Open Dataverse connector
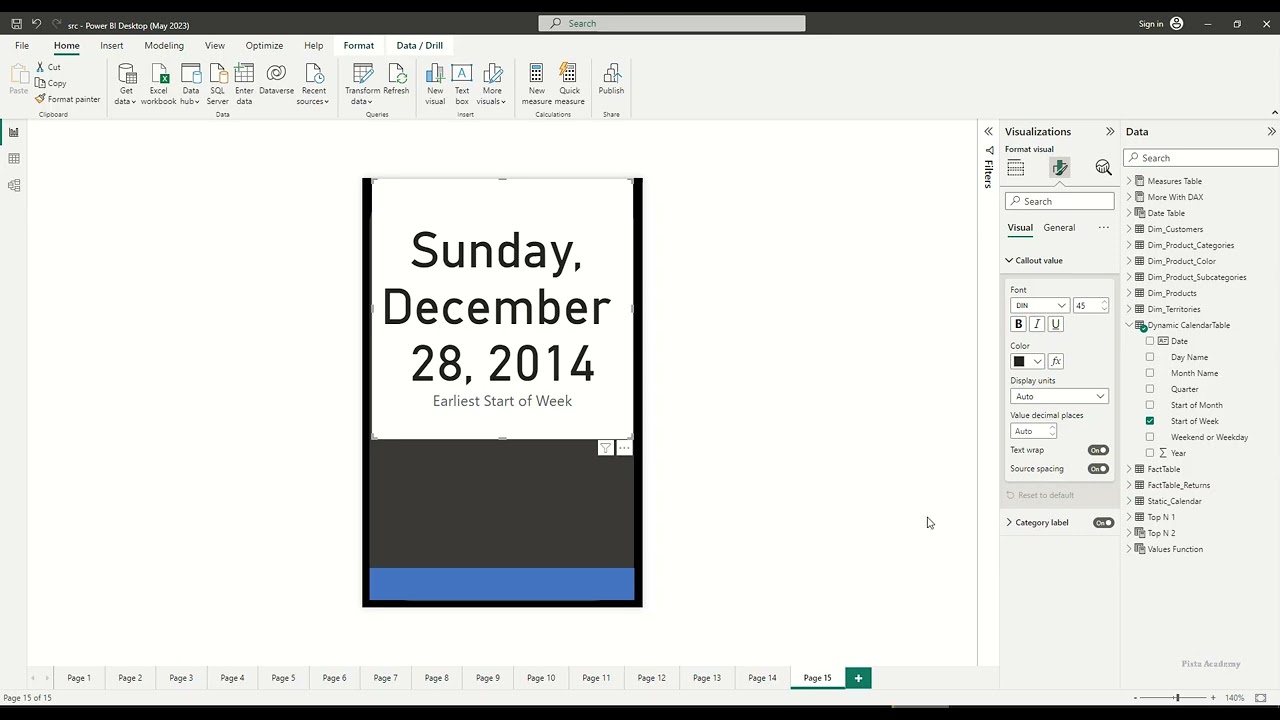 (276, 80)
